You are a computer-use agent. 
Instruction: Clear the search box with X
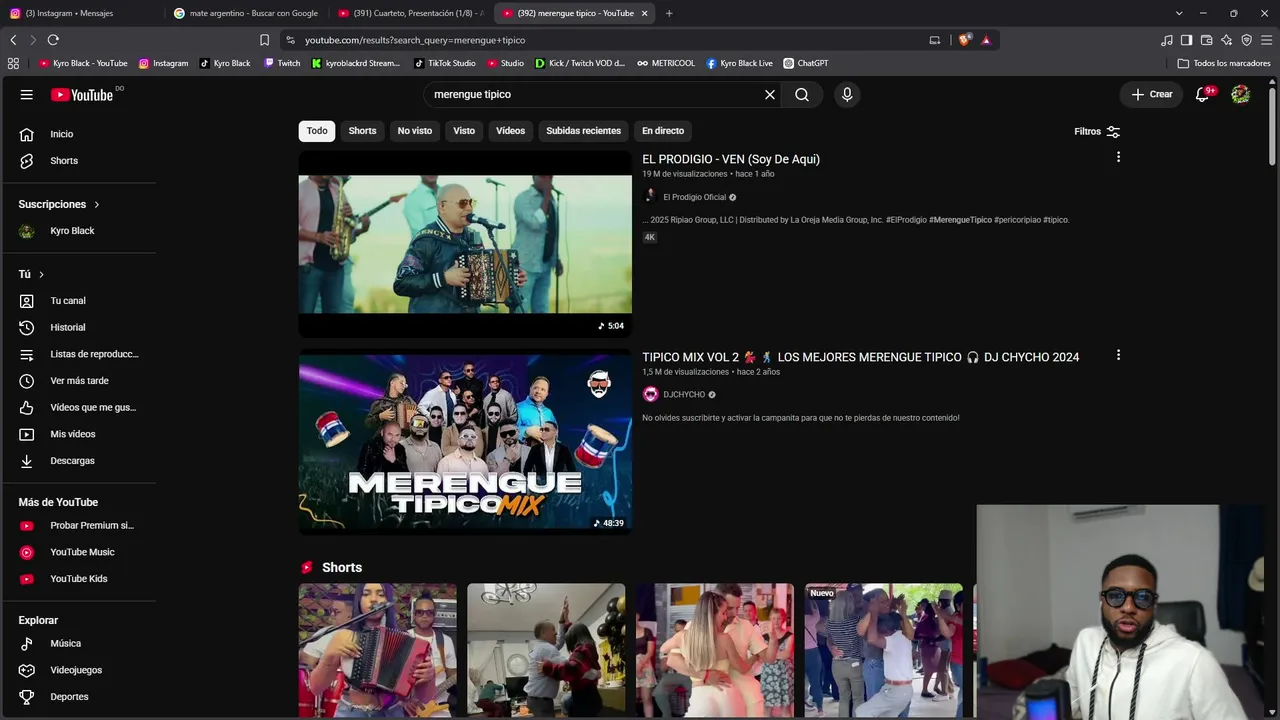coord(770,94)
